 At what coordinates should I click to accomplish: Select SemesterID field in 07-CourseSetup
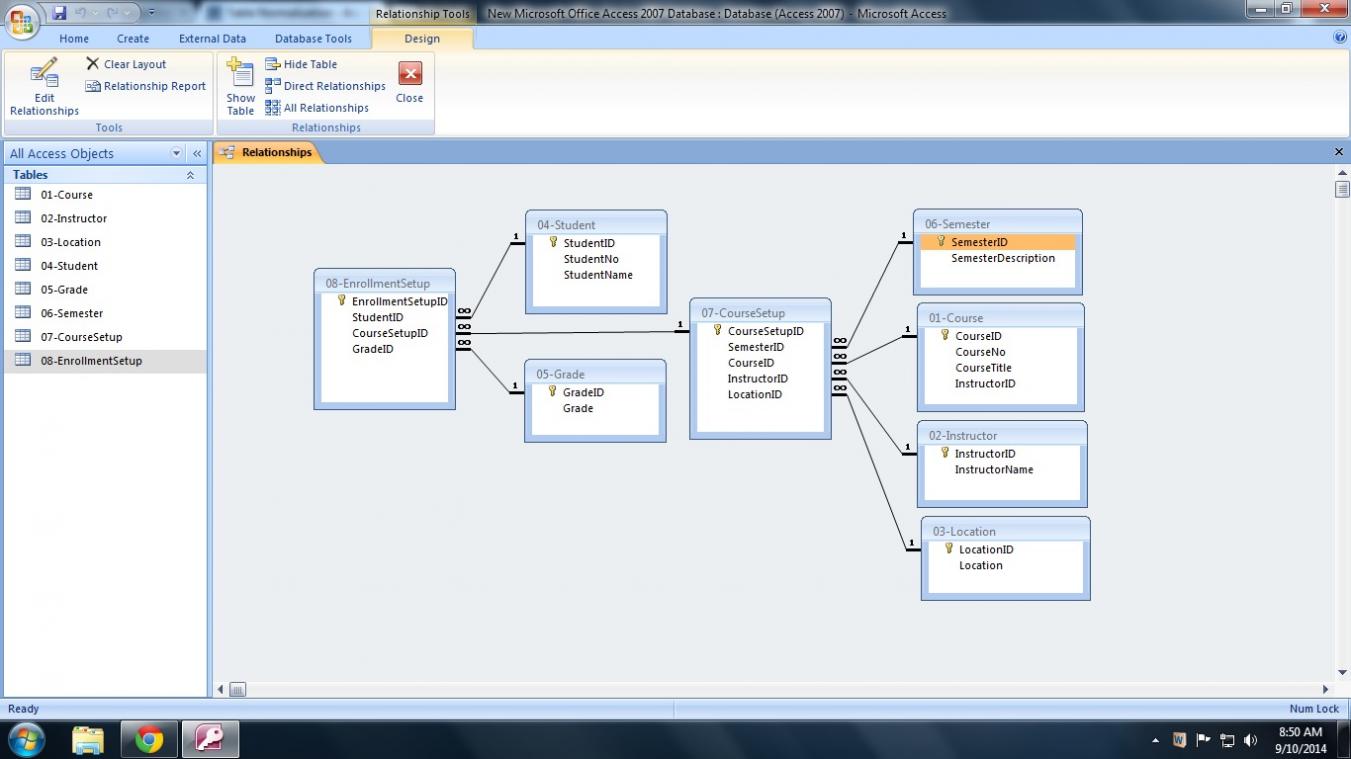tap(756, 347)
